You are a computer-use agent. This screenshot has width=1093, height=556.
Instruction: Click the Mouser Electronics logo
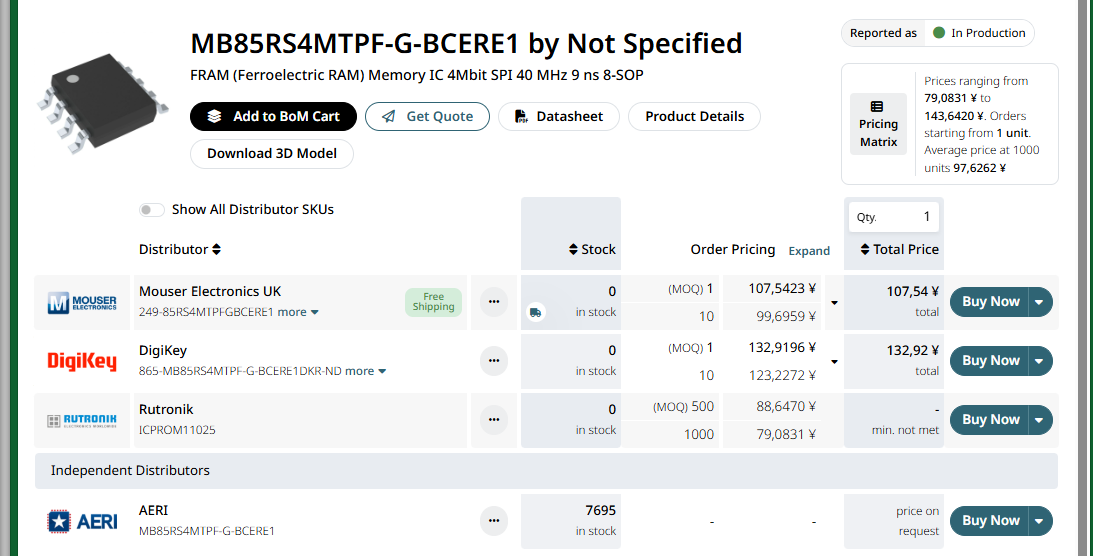tap(82, 302)
